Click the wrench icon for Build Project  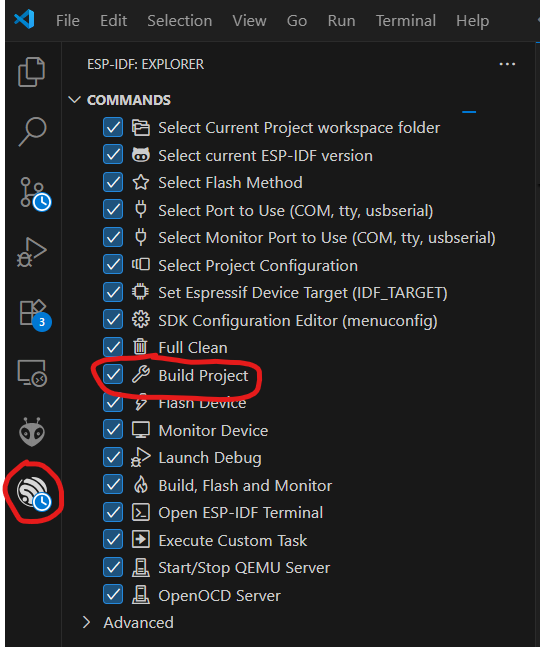(x=141, y=375)
